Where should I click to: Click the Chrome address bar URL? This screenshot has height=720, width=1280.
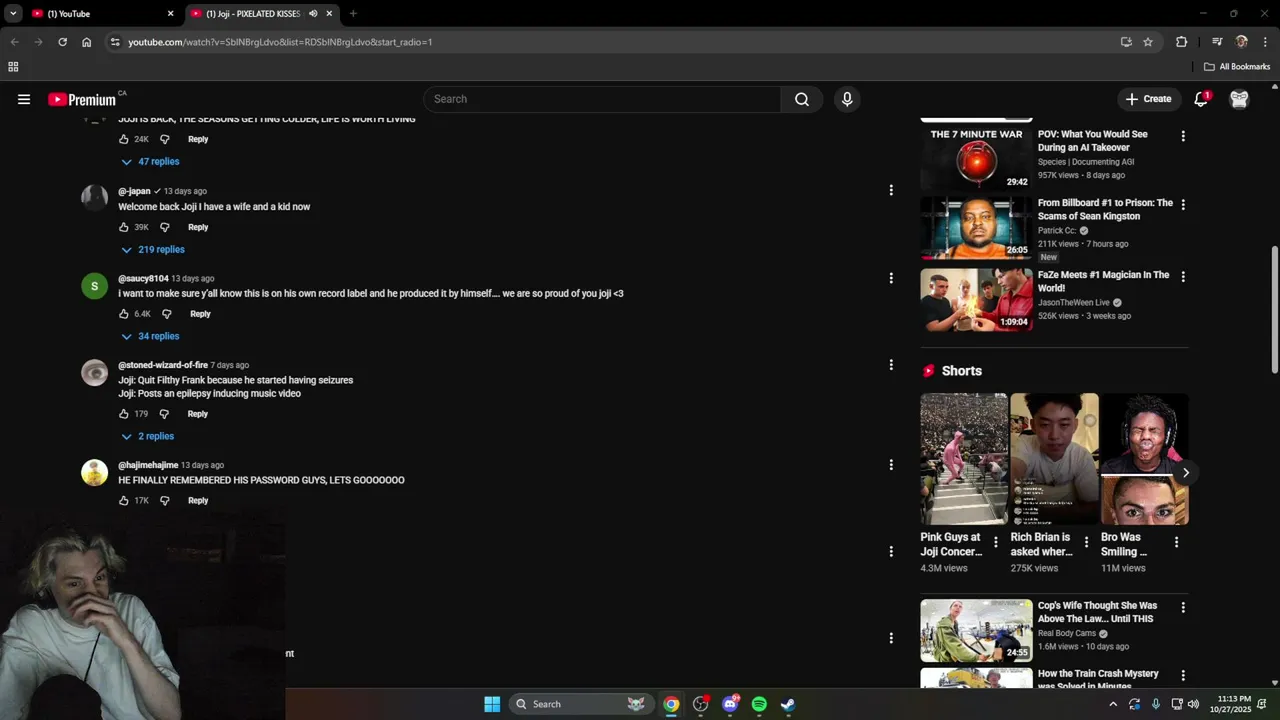pos(280,42)
